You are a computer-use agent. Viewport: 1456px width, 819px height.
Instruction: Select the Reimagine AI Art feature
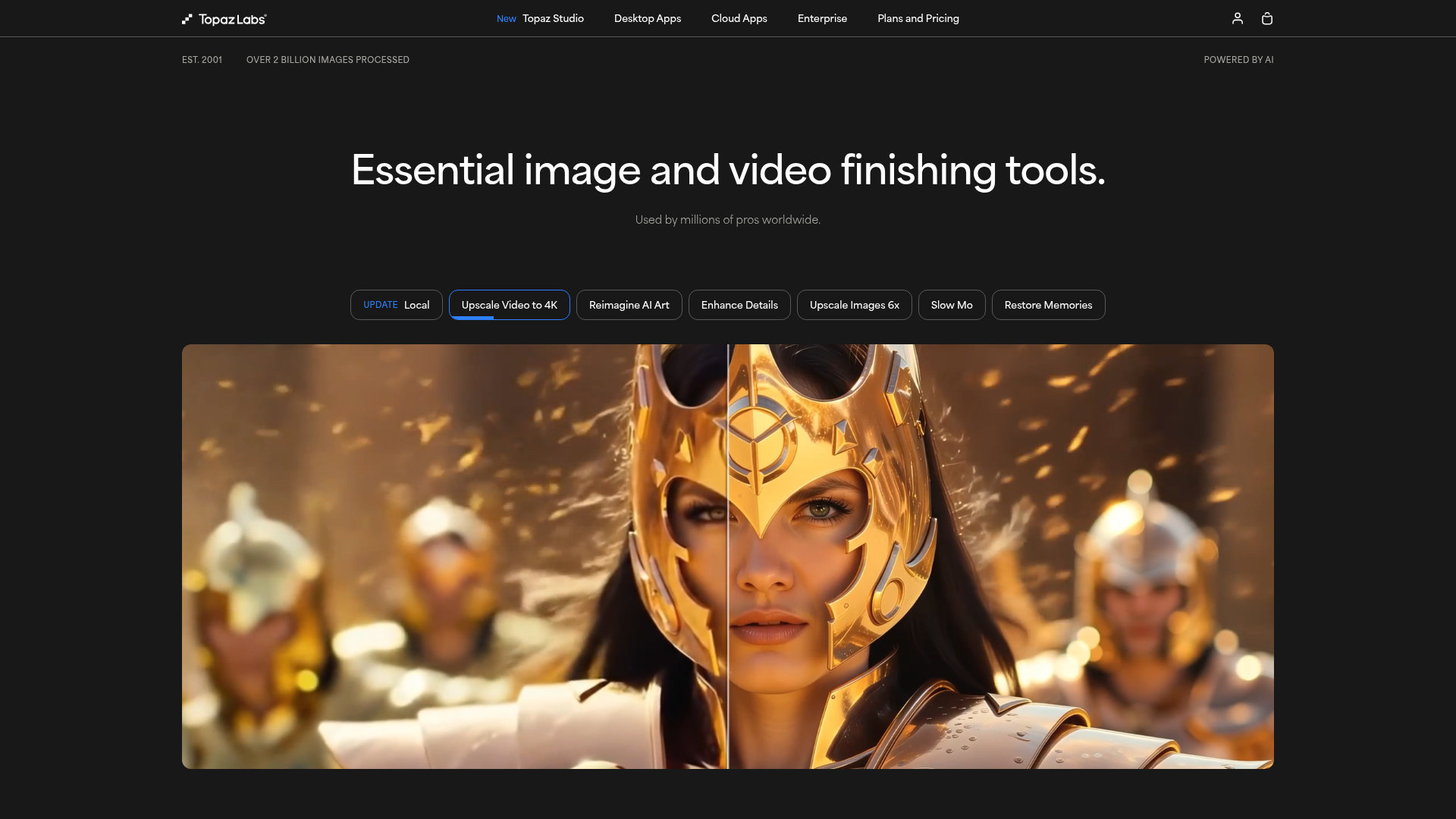point(629,305)
